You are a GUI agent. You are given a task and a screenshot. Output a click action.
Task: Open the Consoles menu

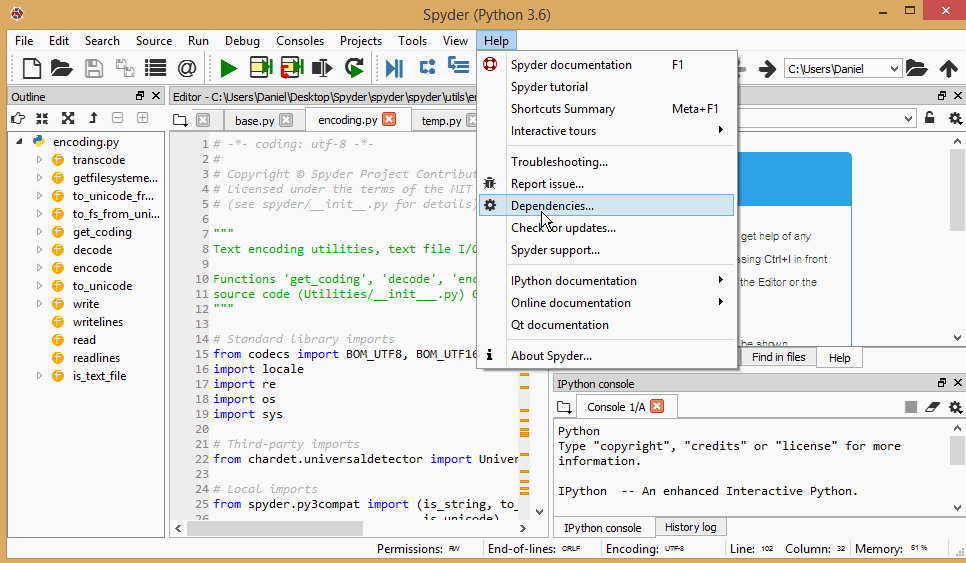point(300,41)
